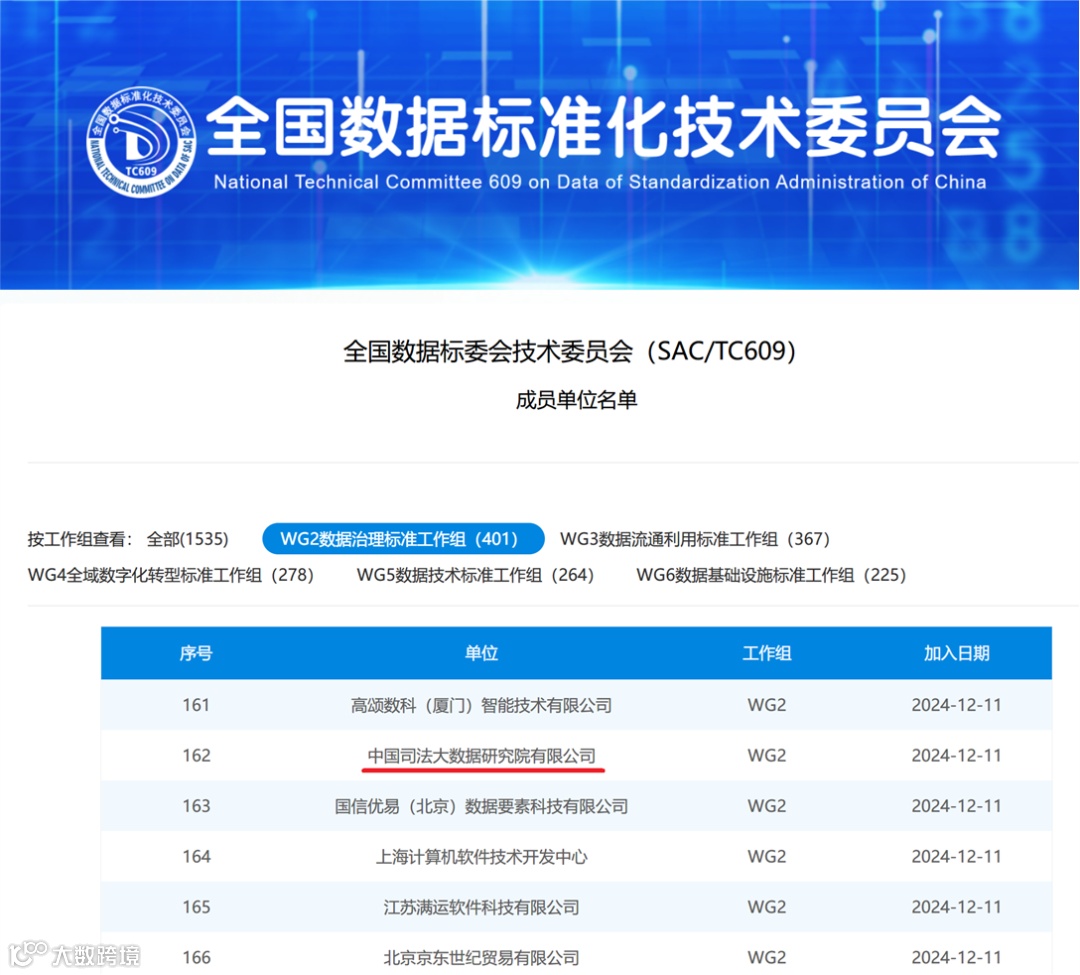Click row number 162

pyautogui.click(x=196, y=756)
